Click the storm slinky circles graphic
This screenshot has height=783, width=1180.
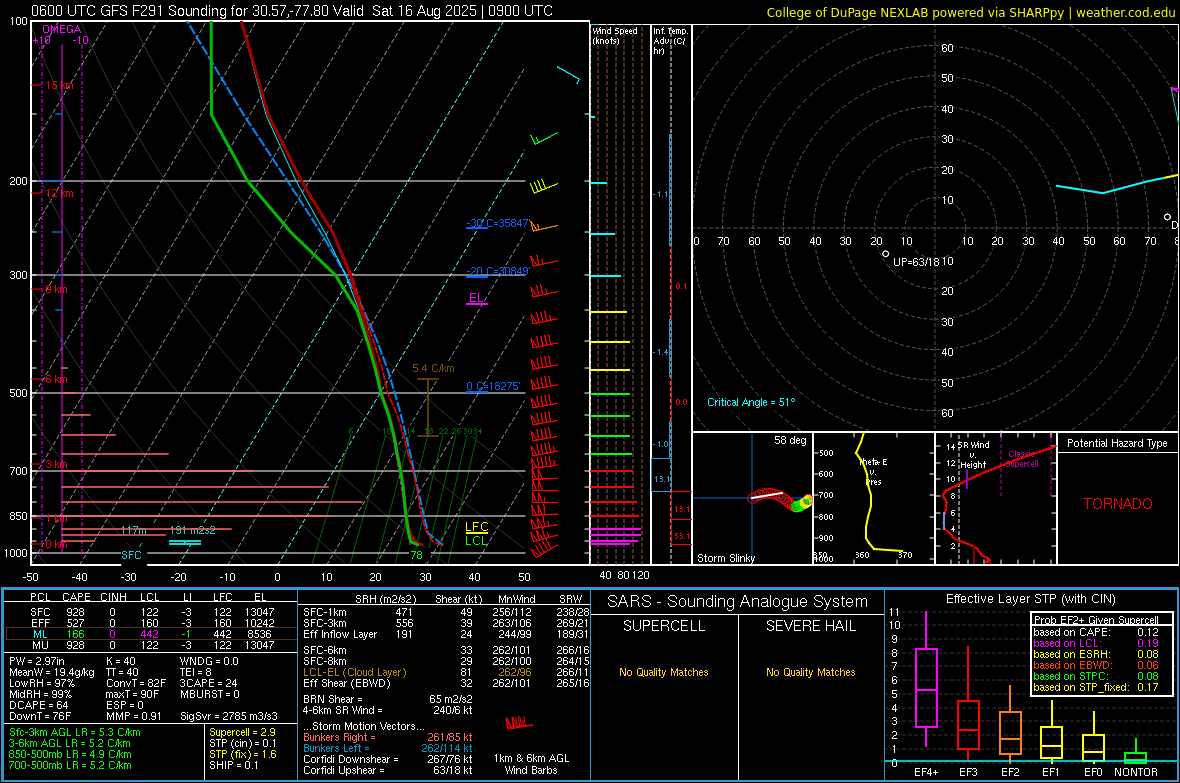coord(781,501)
